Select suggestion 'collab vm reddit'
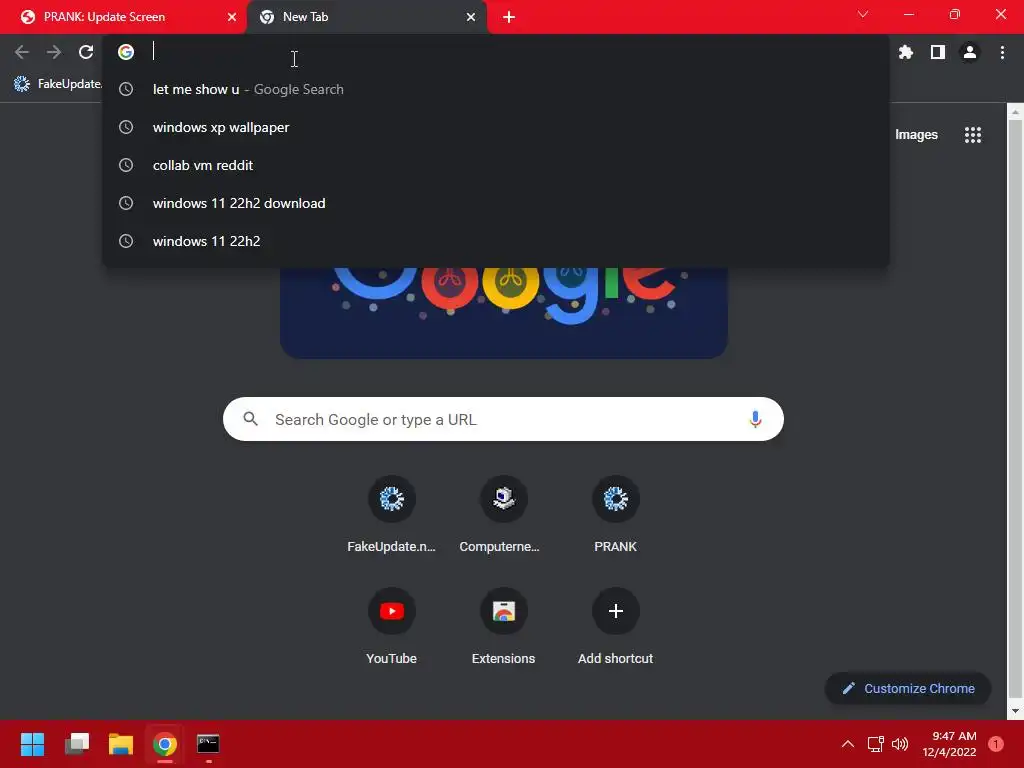 click(496, 165)
